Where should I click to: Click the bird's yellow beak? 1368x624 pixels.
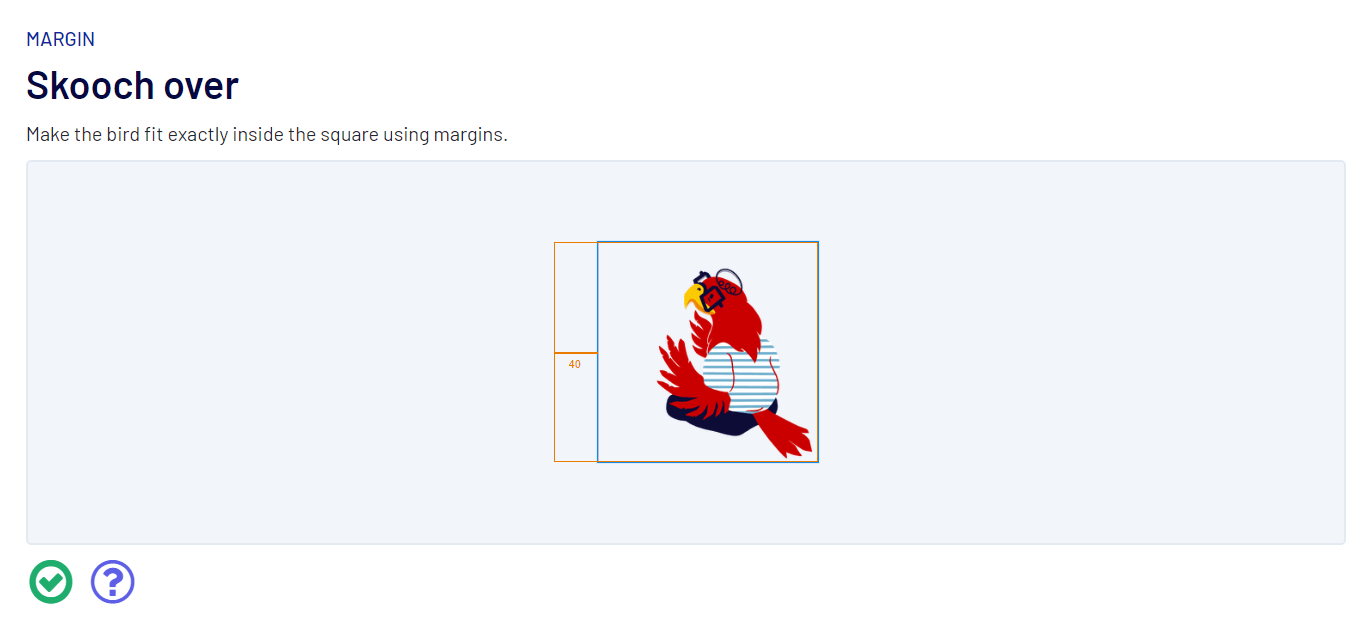[x=692, y=296]
